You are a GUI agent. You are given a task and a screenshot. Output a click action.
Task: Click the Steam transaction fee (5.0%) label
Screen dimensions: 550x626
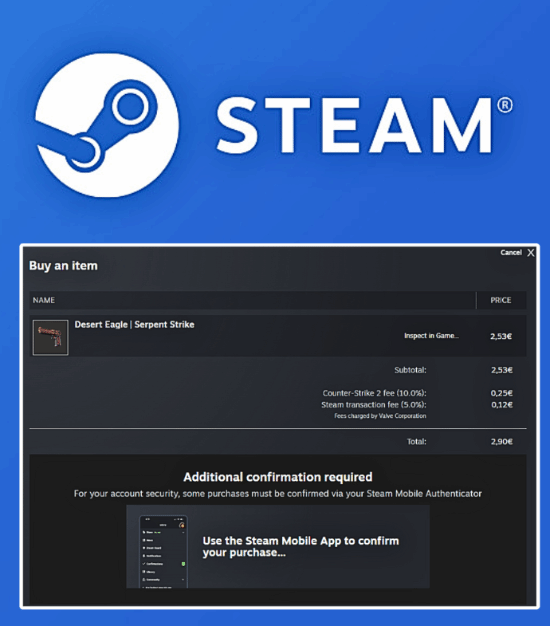(x=374, y=404)
